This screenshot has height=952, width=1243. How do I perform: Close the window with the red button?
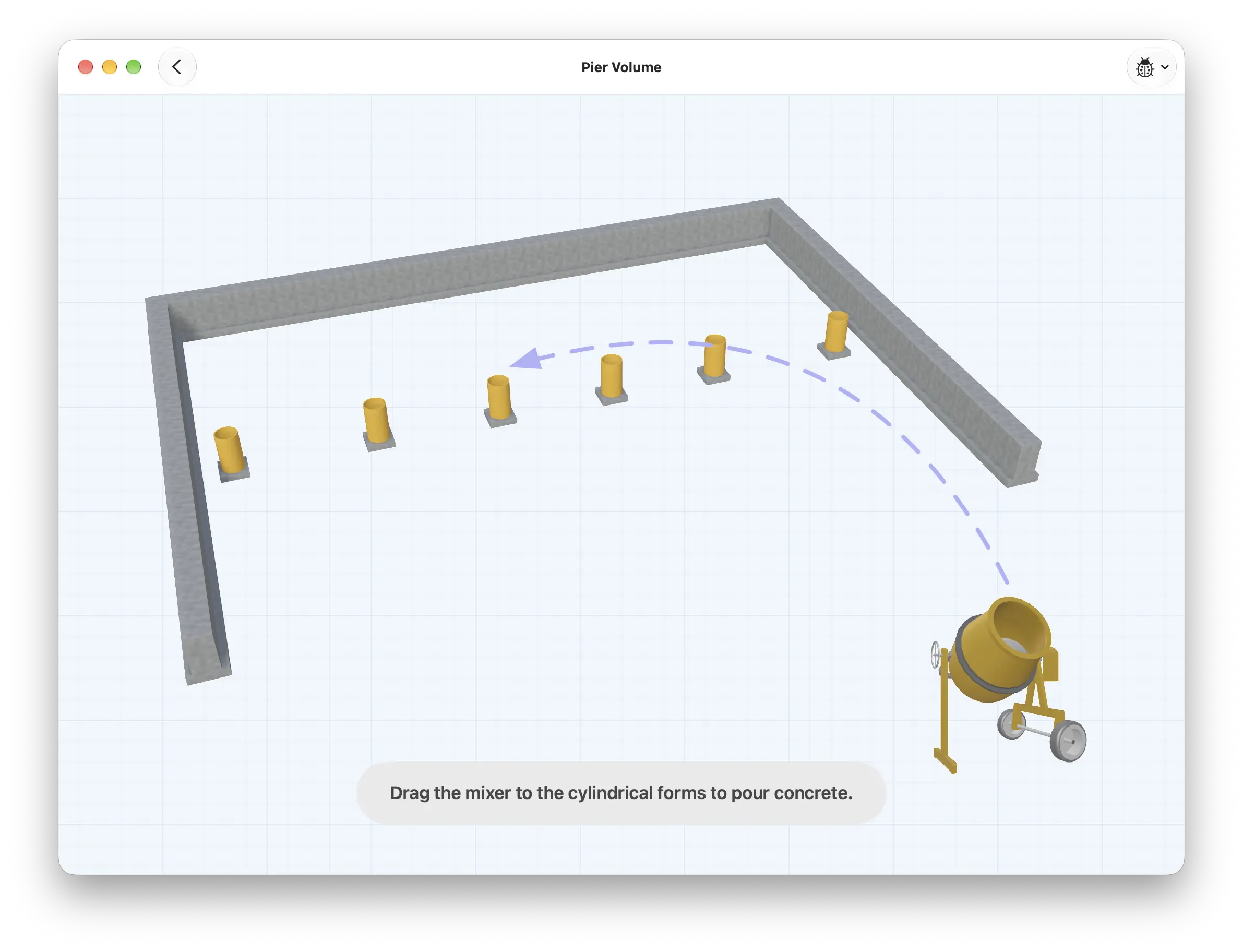(86, 67)
